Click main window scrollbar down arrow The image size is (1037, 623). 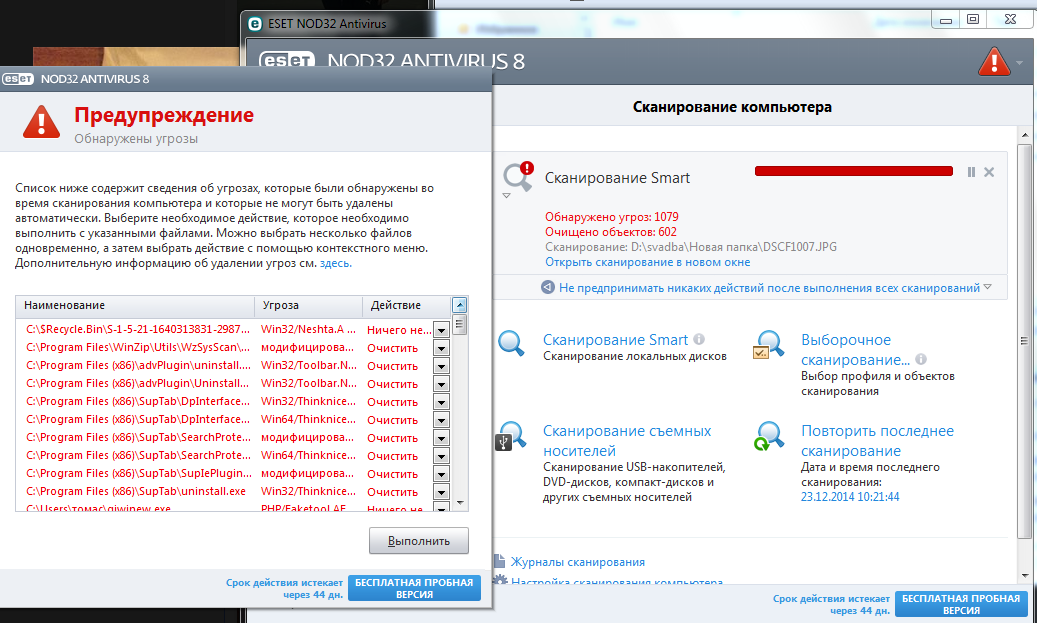(1024, 575)
